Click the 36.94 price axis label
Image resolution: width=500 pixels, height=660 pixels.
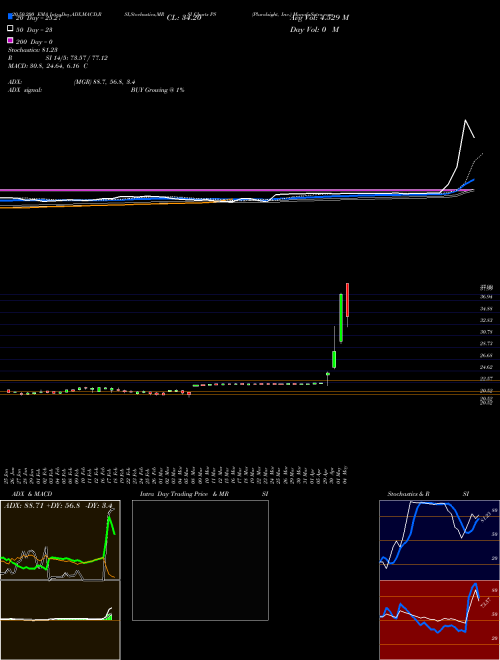coord(487,297)
